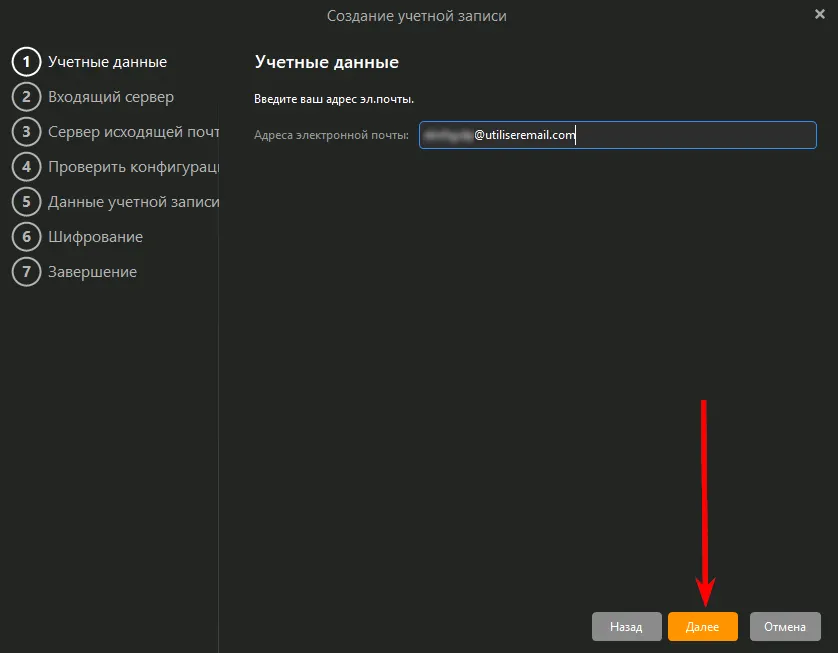The image size is (838, 653).
Task: Select the 'Учетные данные' step label
Action: pos(107,62)
